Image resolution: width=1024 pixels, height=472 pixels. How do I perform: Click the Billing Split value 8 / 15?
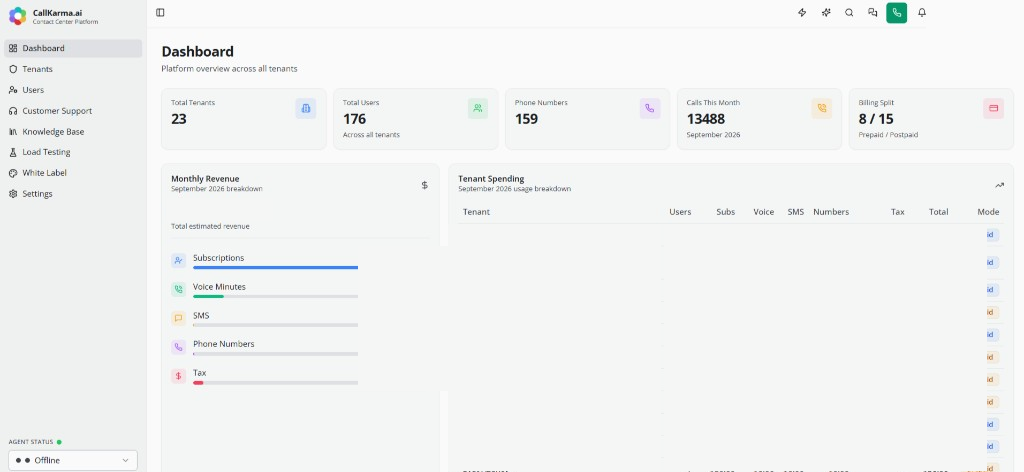click(x=876, y=119)
